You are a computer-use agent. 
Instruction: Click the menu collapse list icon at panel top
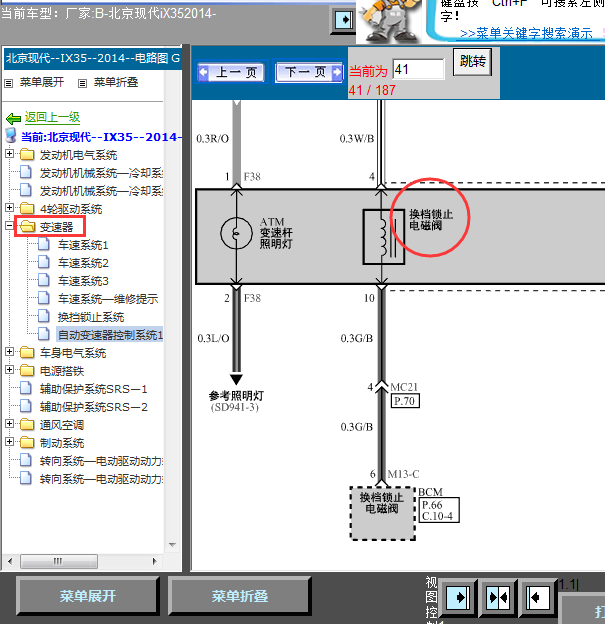pos(82,83)
